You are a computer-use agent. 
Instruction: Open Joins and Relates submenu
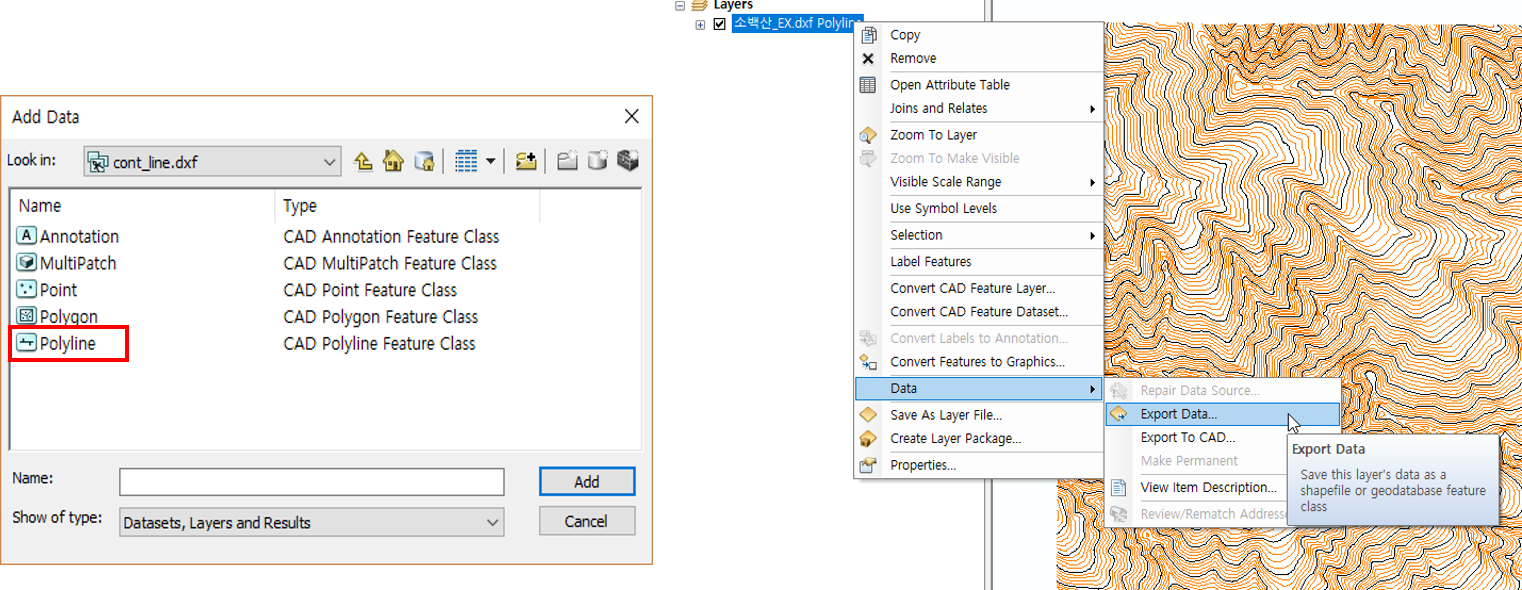978,108
